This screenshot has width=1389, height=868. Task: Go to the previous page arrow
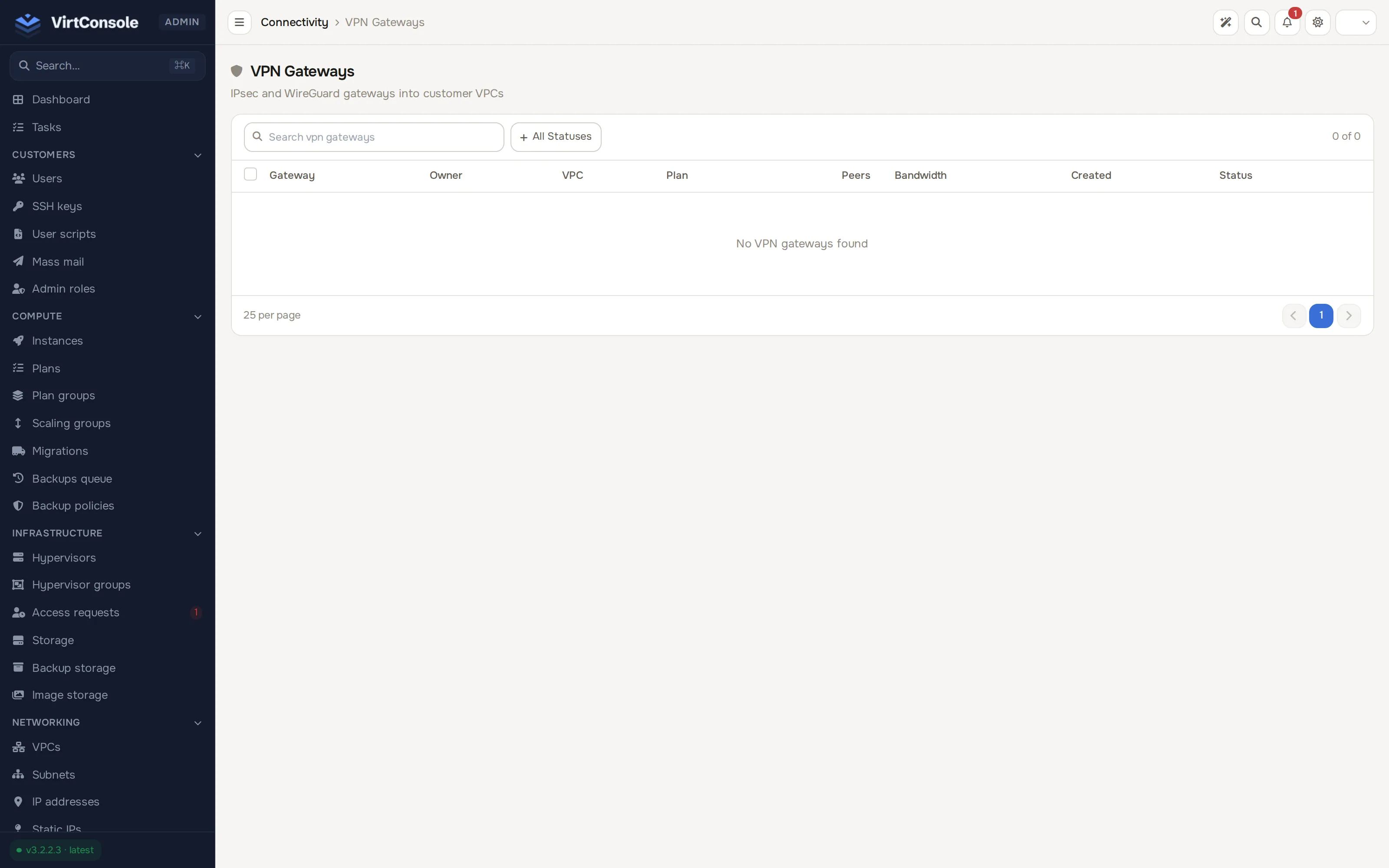[x=1294, y=316]
